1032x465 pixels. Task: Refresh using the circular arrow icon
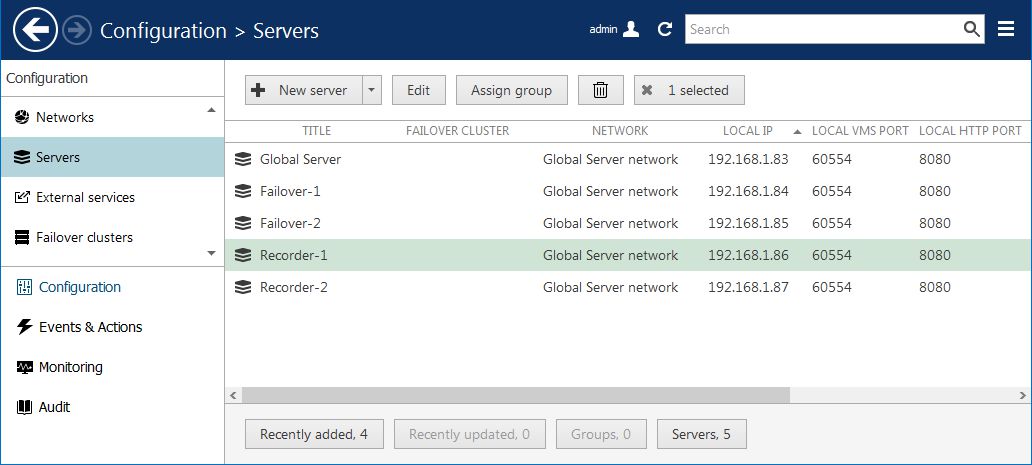pos(665,29)
